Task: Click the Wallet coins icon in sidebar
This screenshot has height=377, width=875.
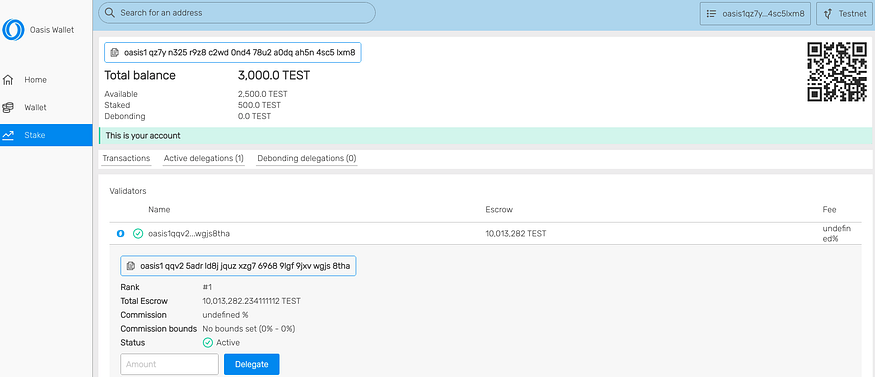Action: pos(8,108)
